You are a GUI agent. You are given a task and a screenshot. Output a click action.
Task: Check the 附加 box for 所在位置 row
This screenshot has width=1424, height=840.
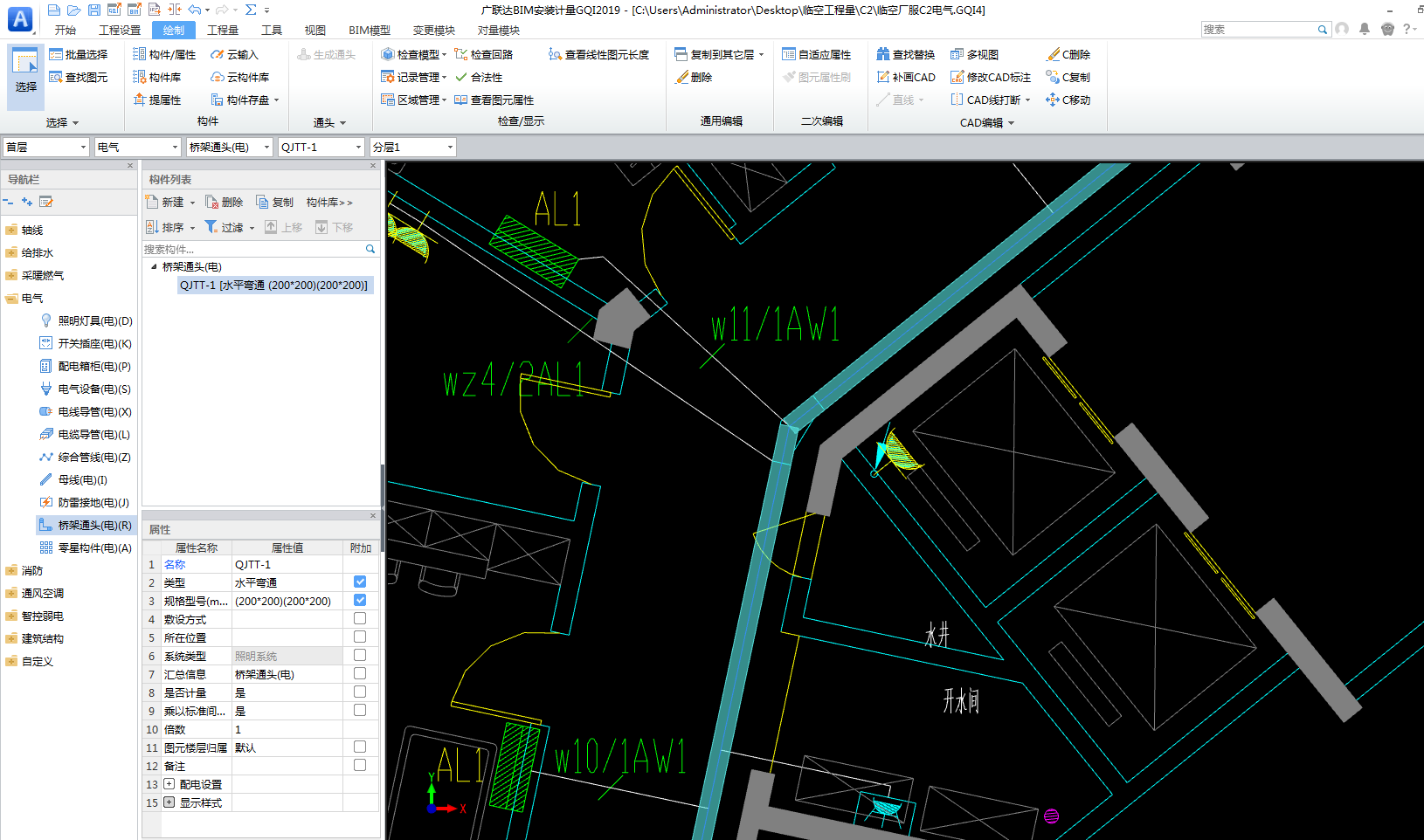[360, 637]
